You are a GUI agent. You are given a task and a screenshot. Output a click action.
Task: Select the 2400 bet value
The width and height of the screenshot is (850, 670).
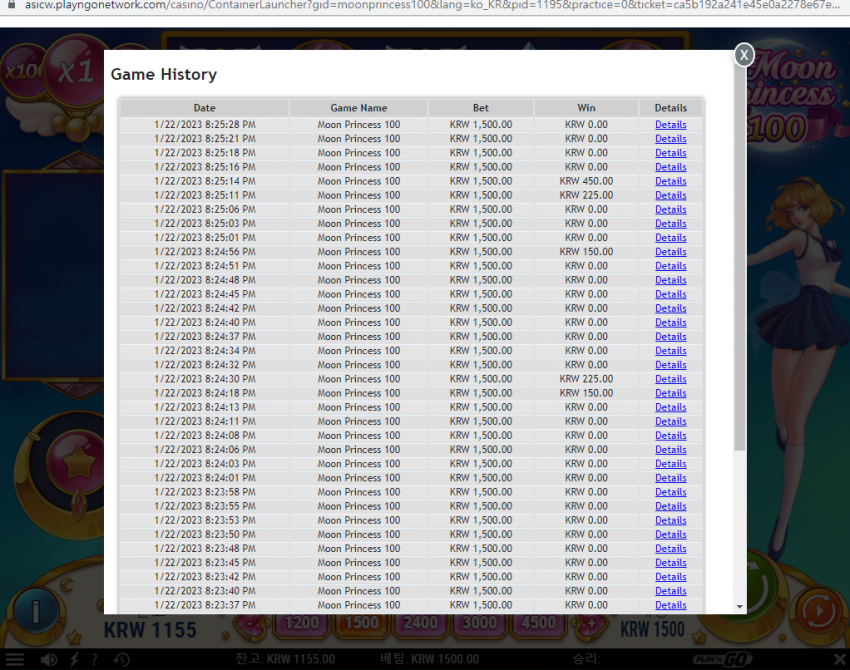tap(421, 623)
